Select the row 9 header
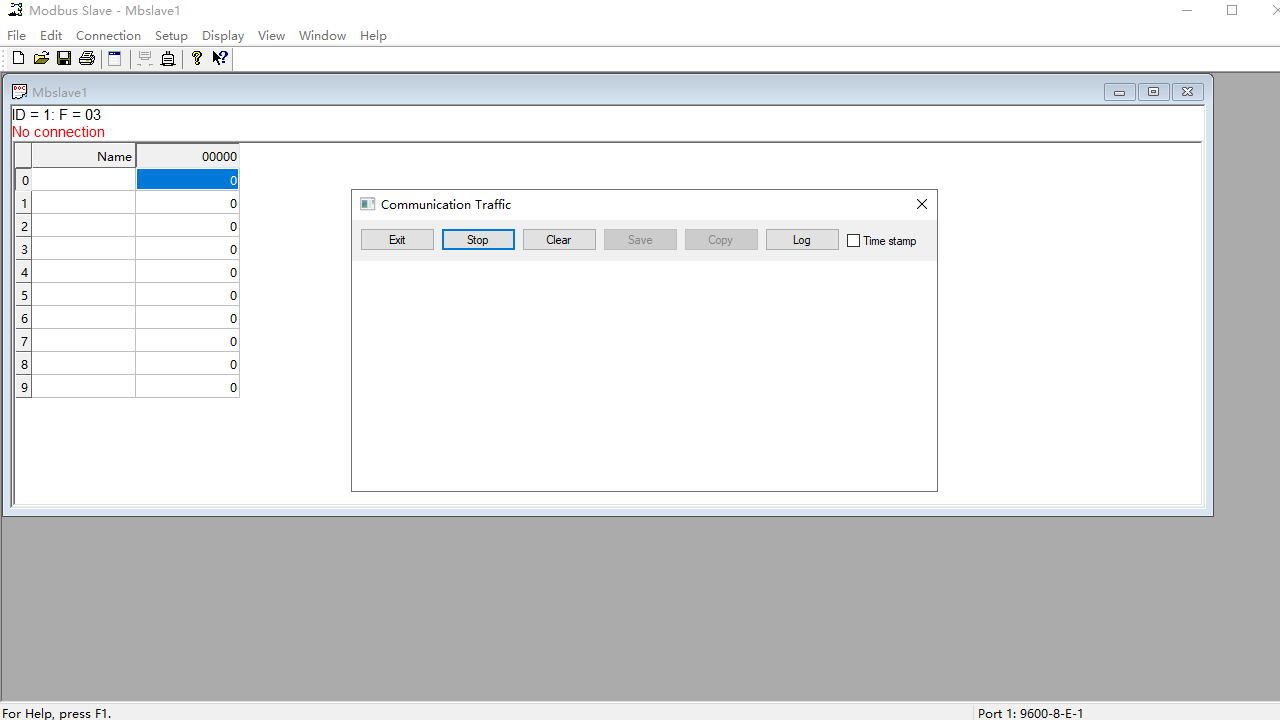Image resolution: width=1280 pixels, height=720 pixels. [24, 387]
